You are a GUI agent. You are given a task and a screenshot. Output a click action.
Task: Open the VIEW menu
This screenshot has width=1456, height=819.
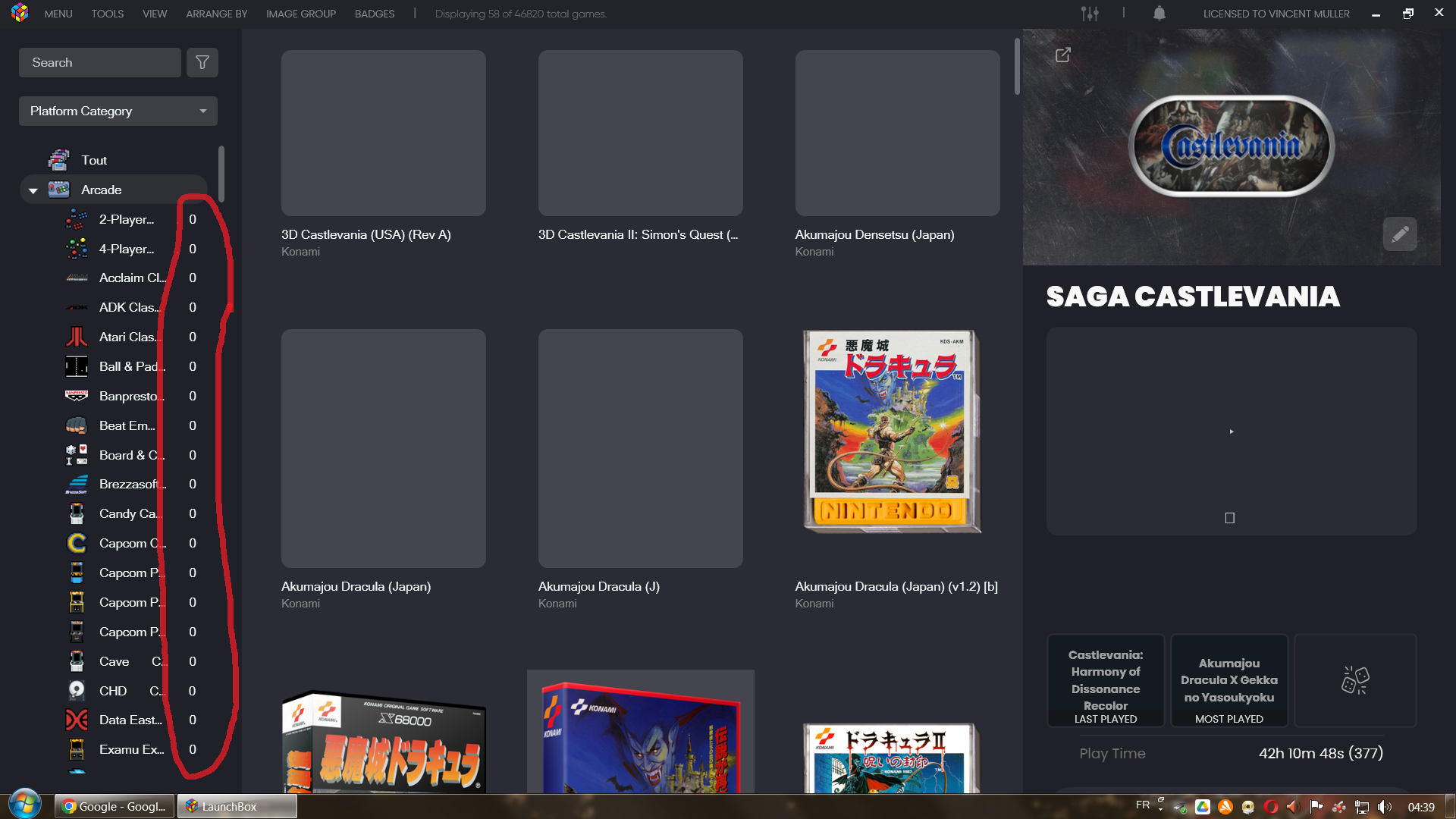(x=155, y=14)
